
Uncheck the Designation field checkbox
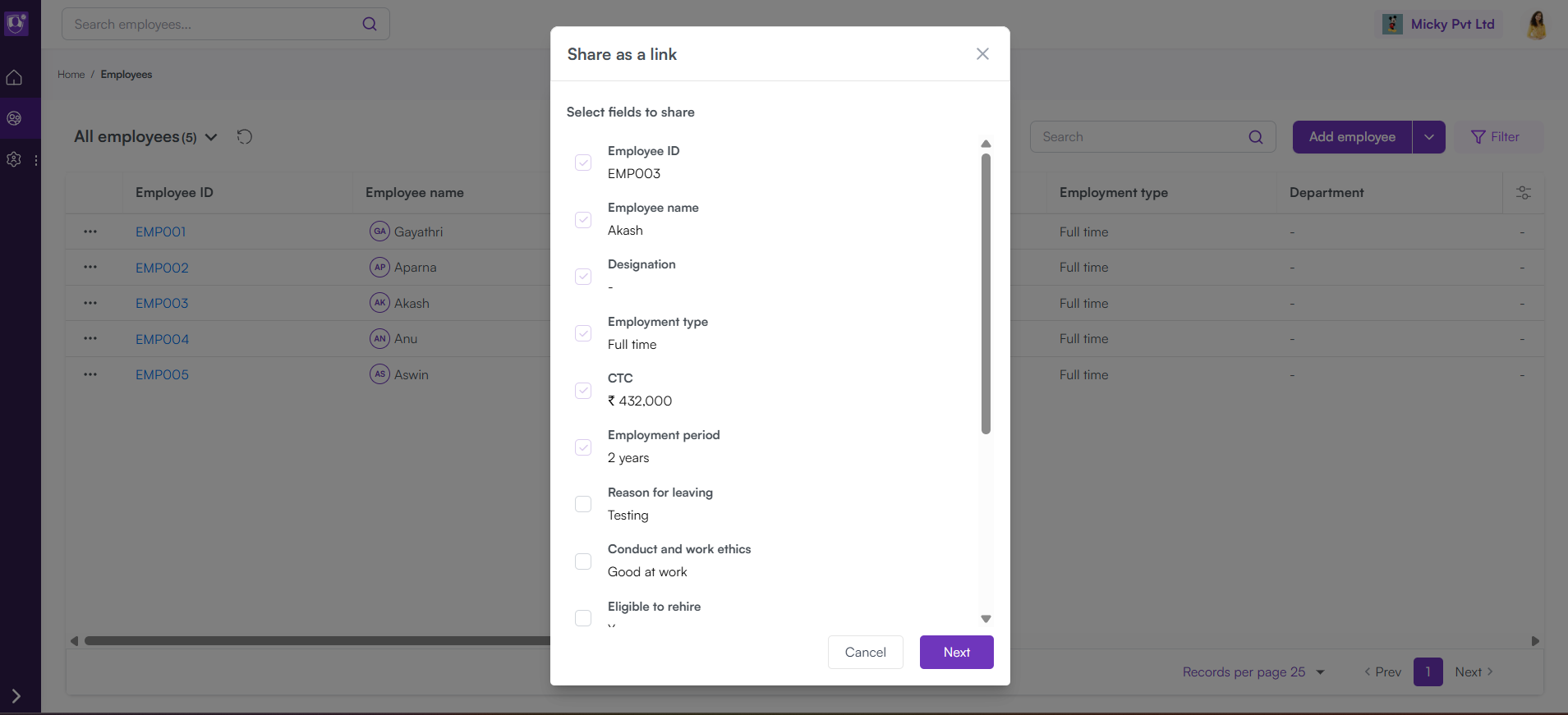583,277
